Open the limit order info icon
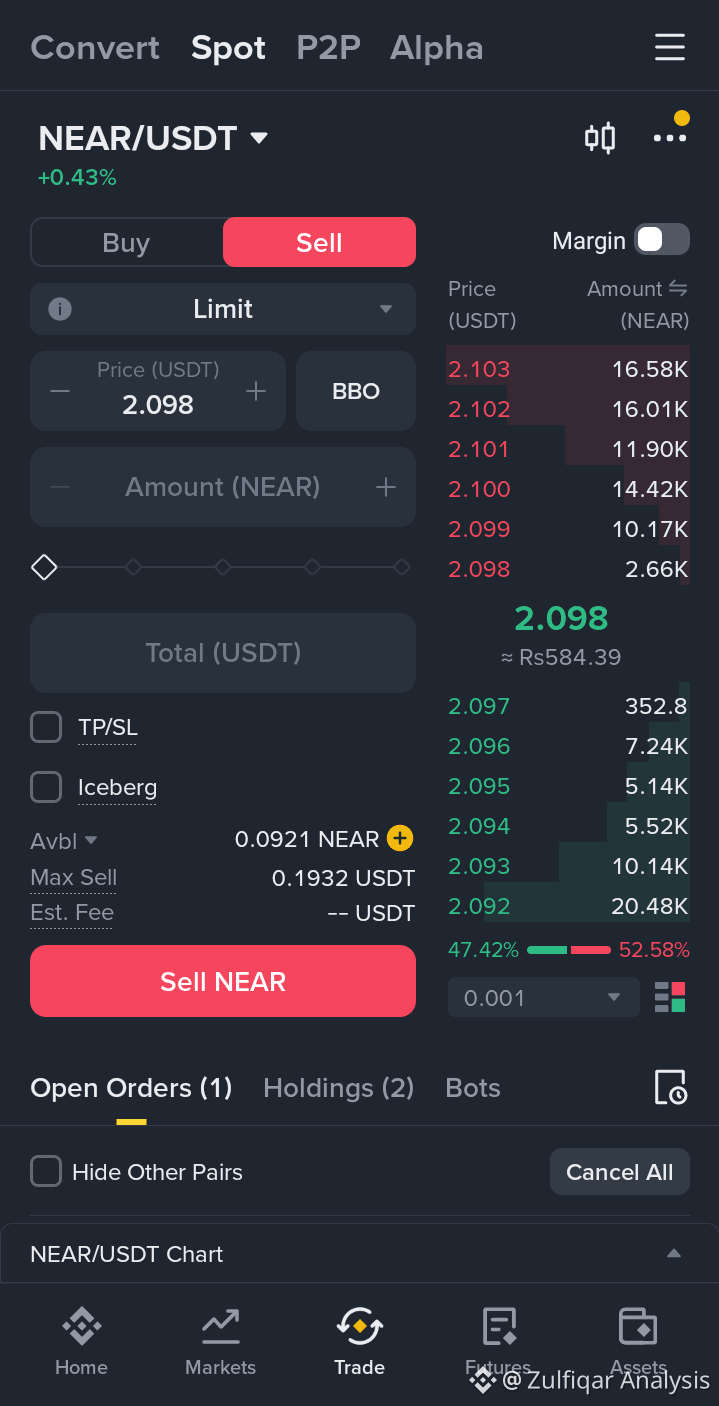 [x=60, y=309]
